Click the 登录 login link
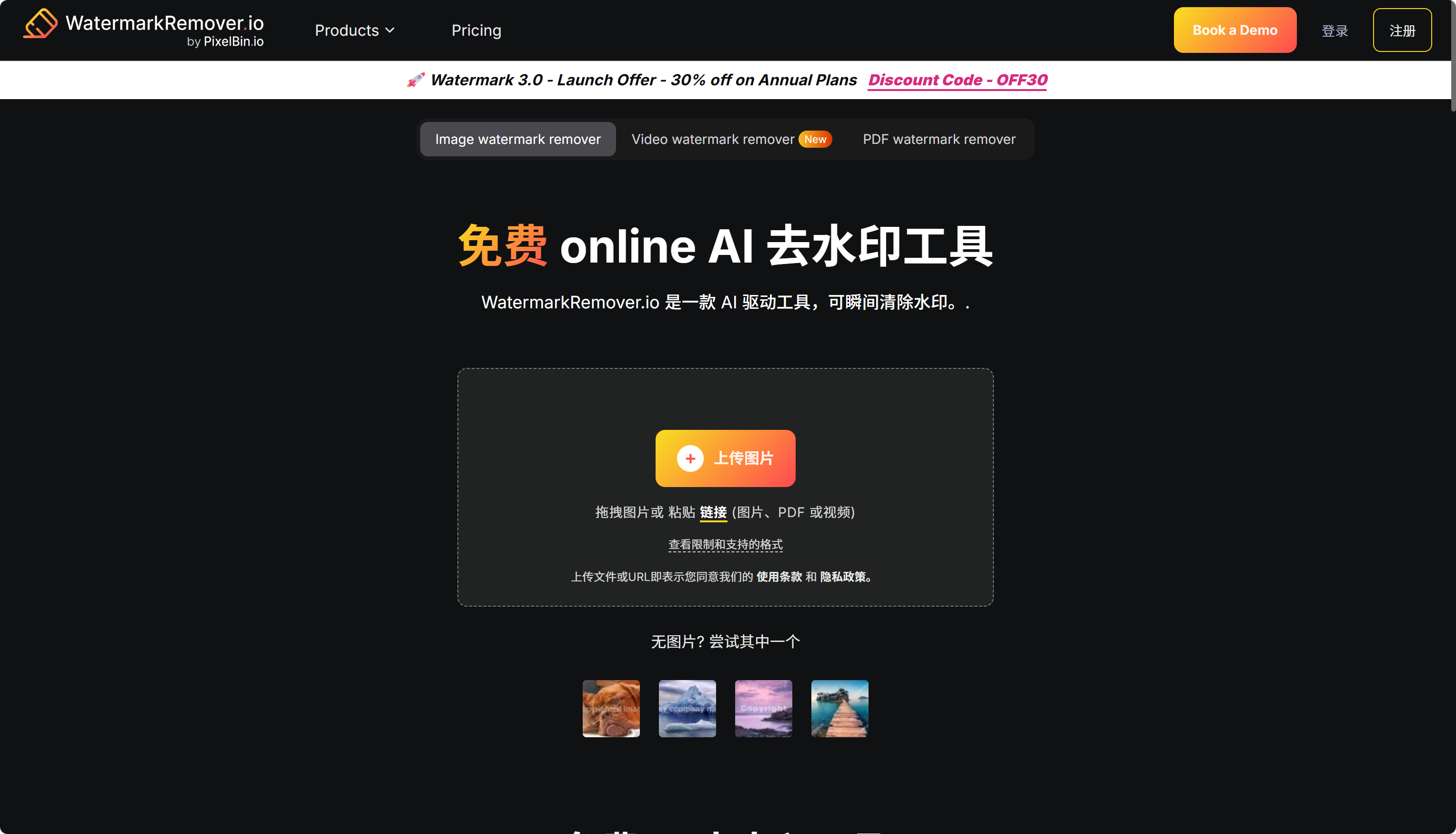1456x834 pixels. point(1335,31)
